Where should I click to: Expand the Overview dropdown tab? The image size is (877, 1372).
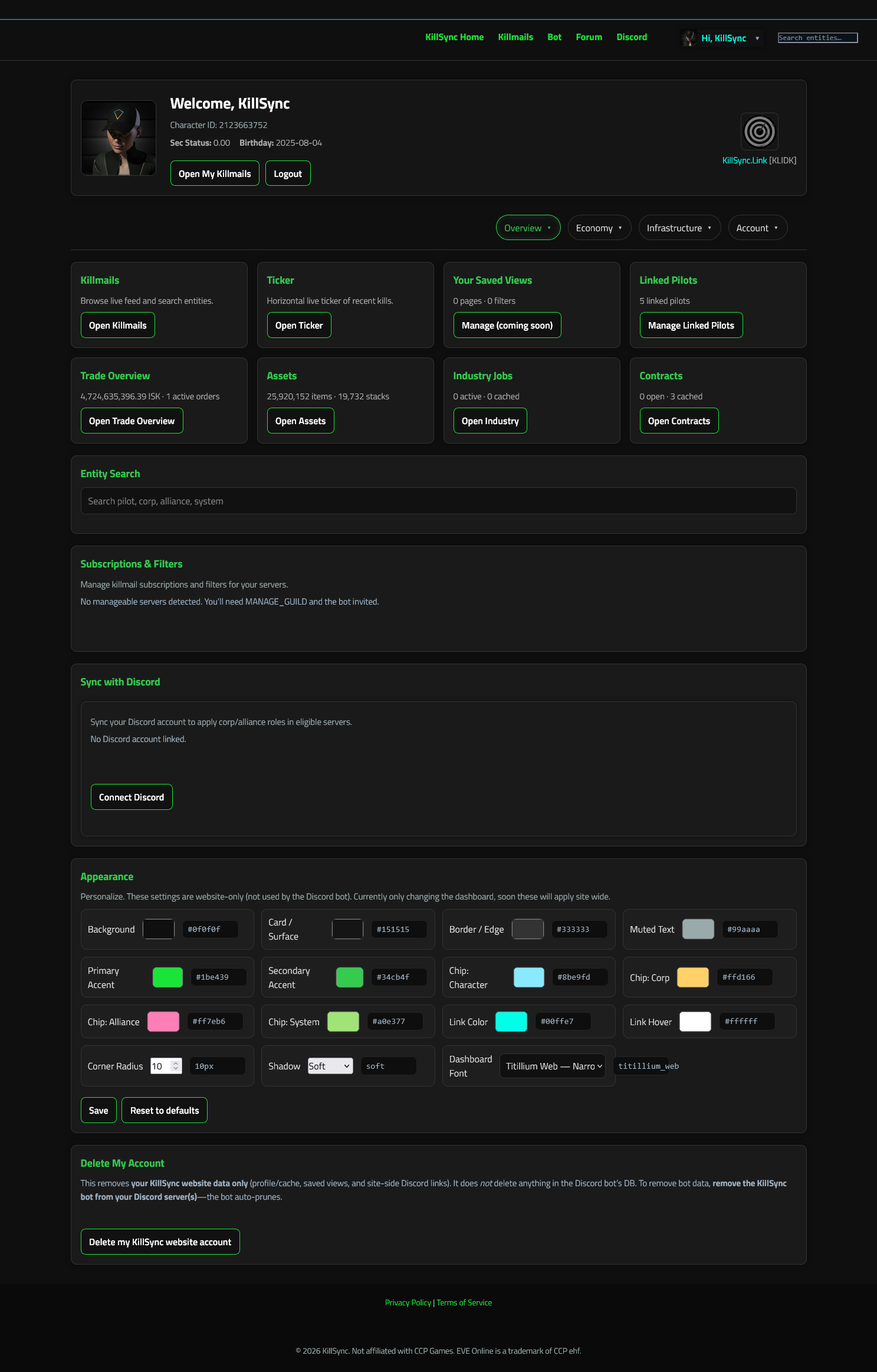528,228
